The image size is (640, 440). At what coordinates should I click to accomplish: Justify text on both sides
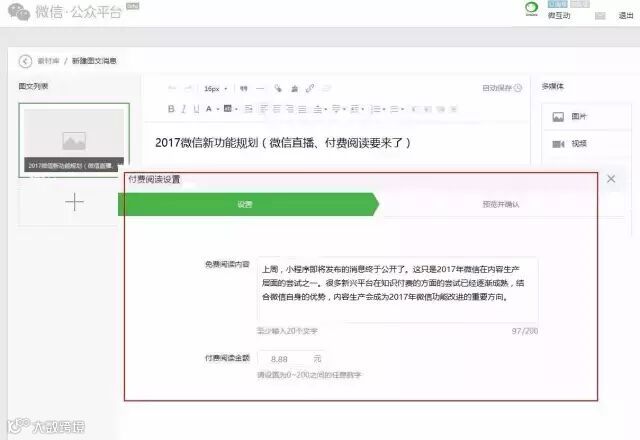click(x=302, y=109)
